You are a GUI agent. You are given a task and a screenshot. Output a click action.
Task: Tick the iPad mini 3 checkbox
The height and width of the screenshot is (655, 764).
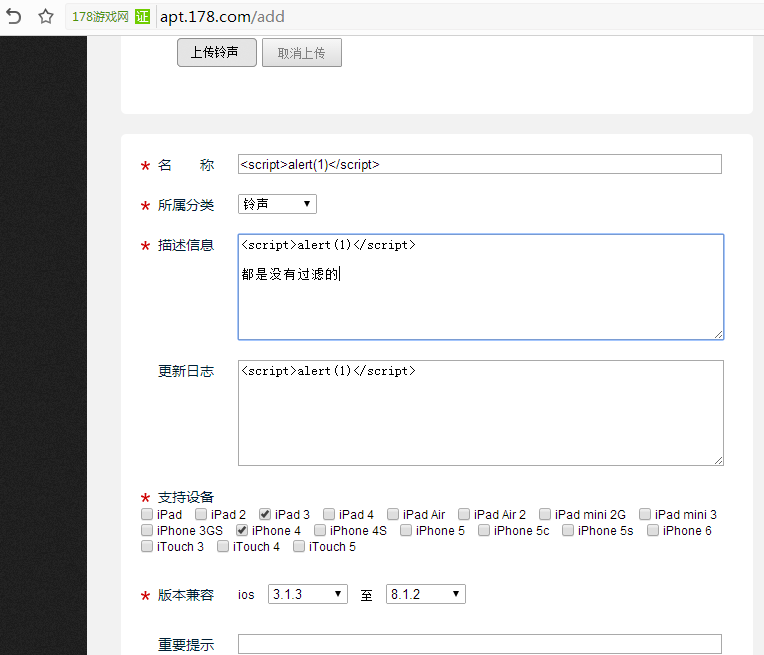[645, 514]
